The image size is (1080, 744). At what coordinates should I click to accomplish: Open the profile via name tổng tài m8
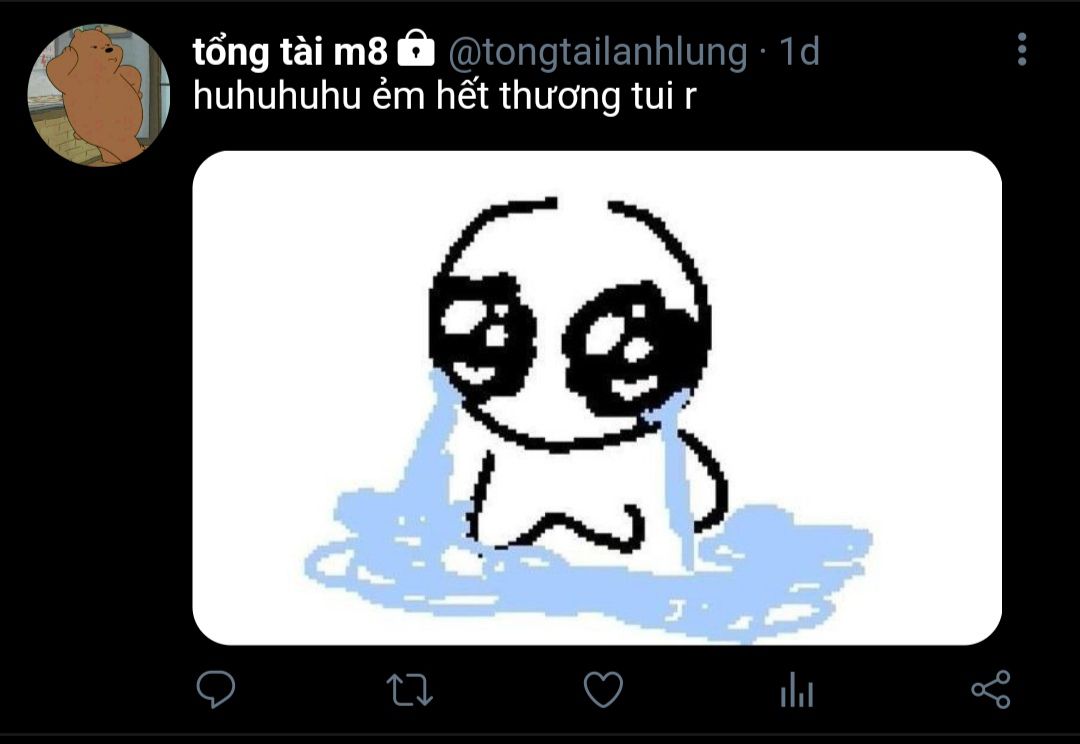(x=290, y=52)
